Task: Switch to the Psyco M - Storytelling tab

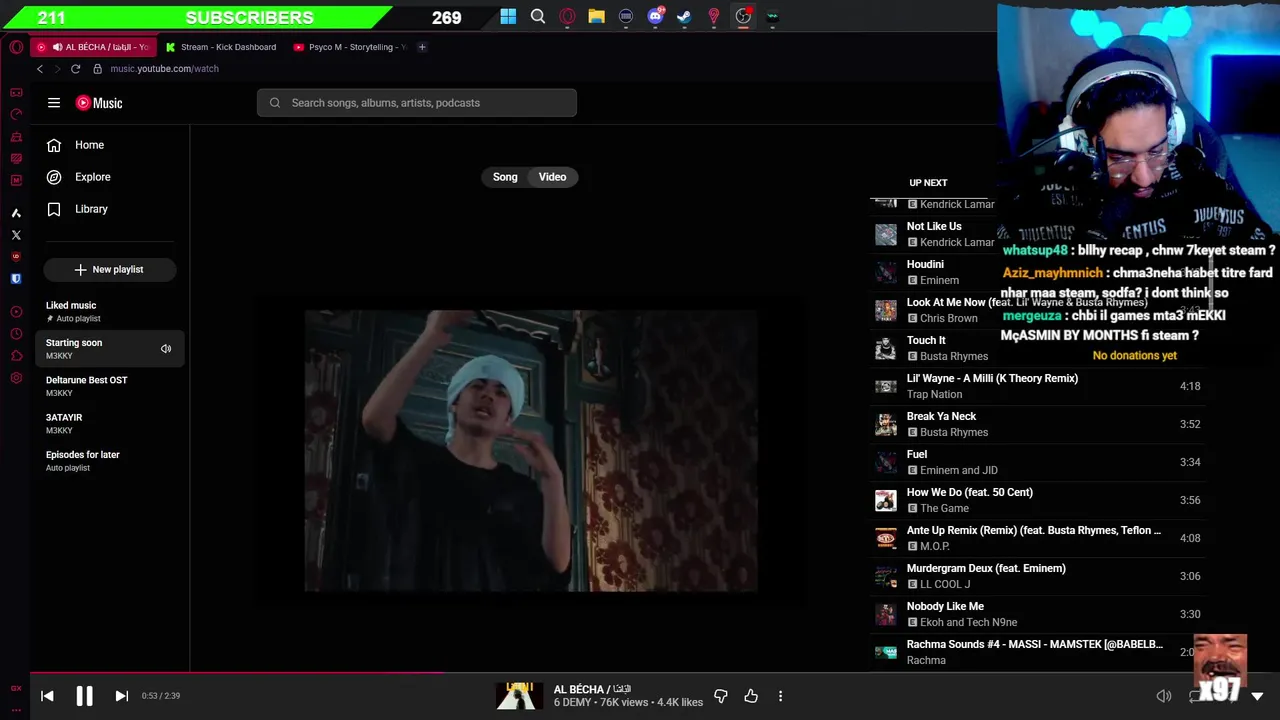Action: (x=350, y=47)
